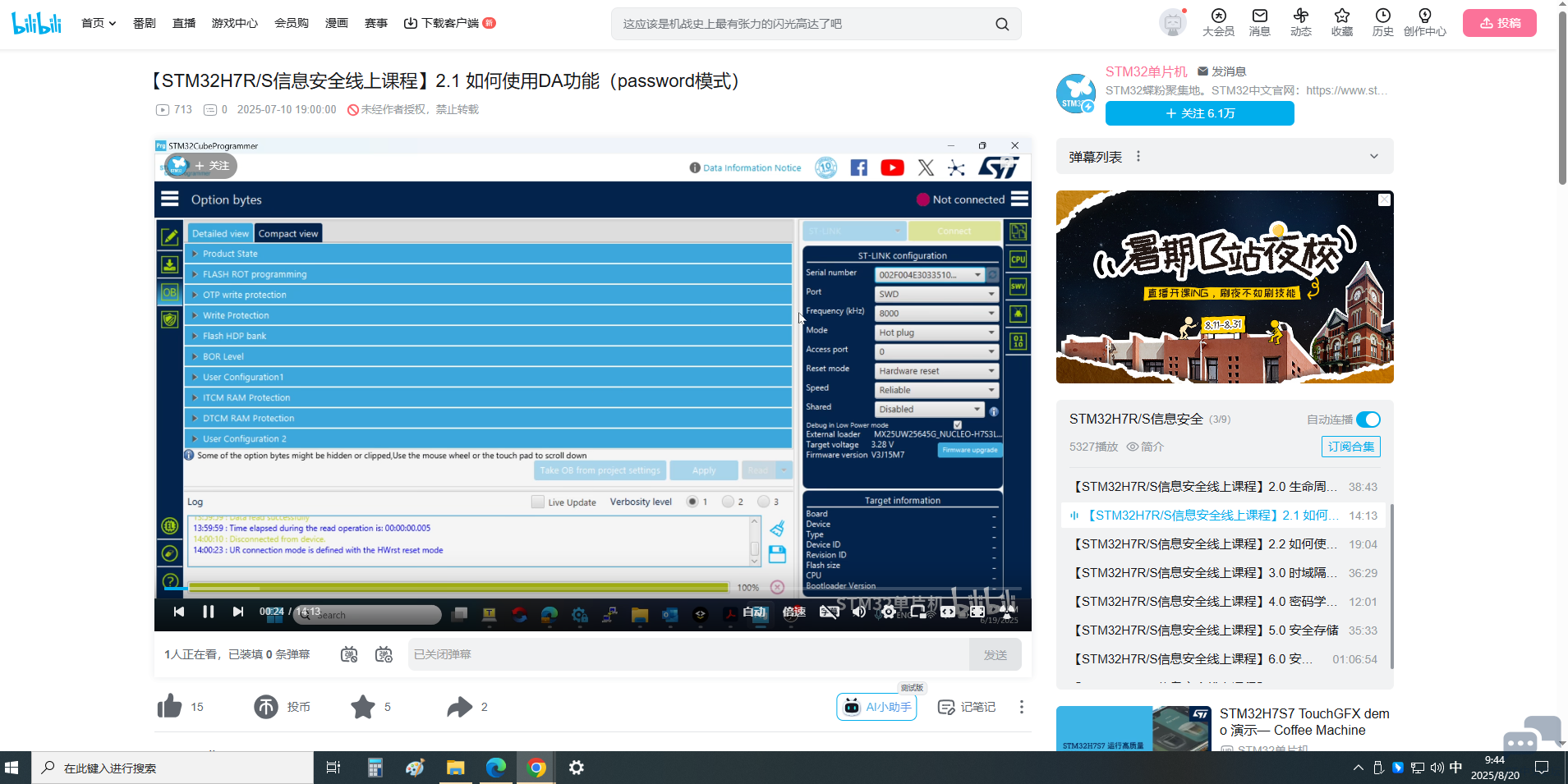Follow STM32单片机 with 关注 6.1万 button
Image resolution: width=1568 pixels, height=784 pixels.
pyautogui.click(x=1200, y=113)
